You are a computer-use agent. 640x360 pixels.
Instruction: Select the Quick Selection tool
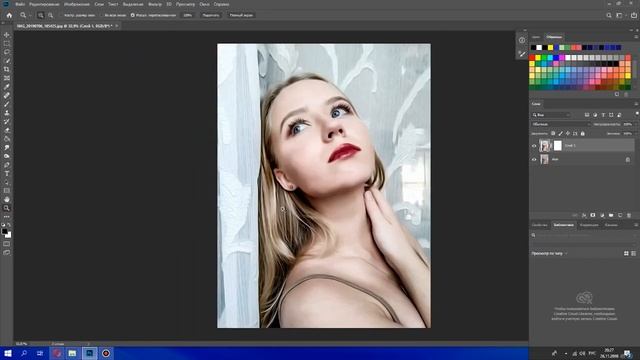[7, 61]
